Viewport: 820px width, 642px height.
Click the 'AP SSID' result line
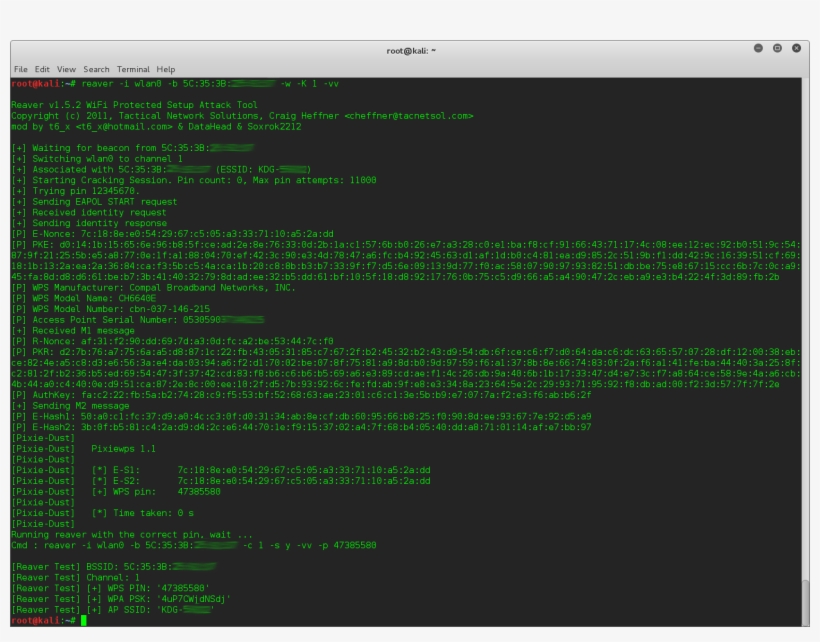tap(112, 610)
